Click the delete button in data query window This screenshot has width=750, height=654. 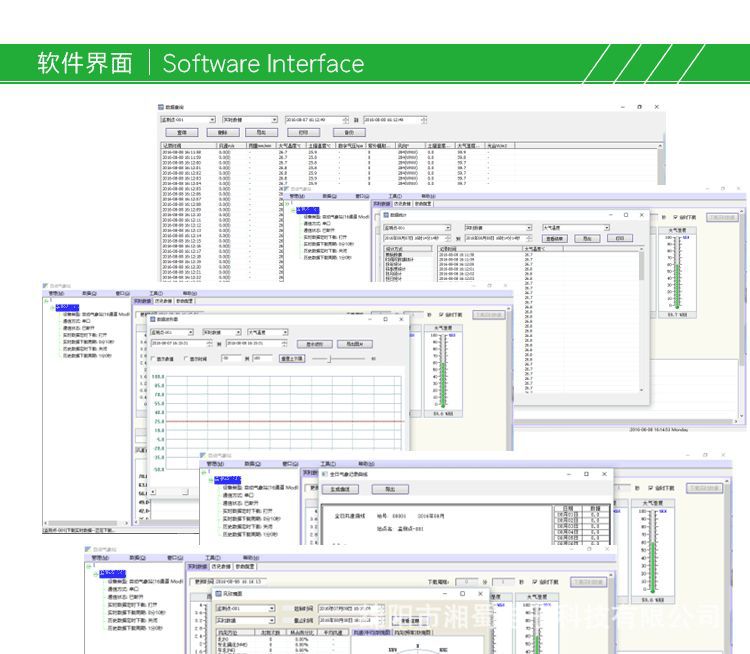pyautogui.click(x=223, y=133)
